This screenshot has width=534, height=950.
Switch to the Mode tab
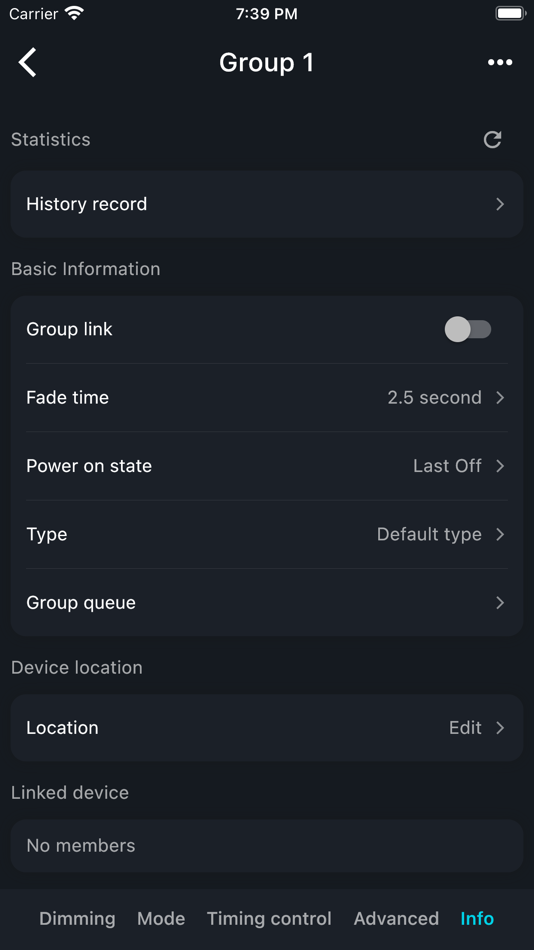(161, 918)
